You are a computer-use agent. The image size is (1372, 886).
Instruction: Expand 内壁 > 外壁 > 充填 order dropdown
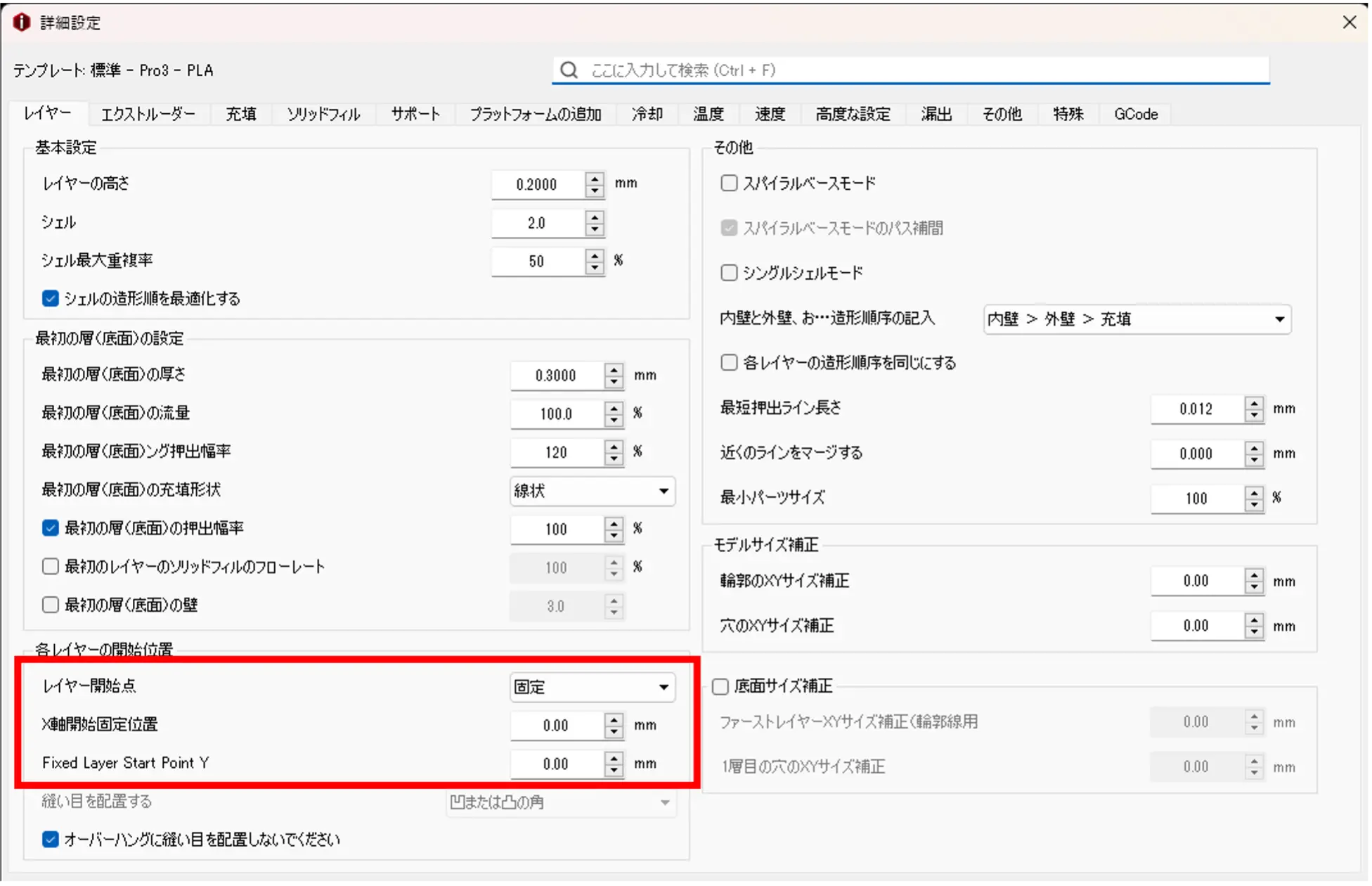tap(1137, 319)
